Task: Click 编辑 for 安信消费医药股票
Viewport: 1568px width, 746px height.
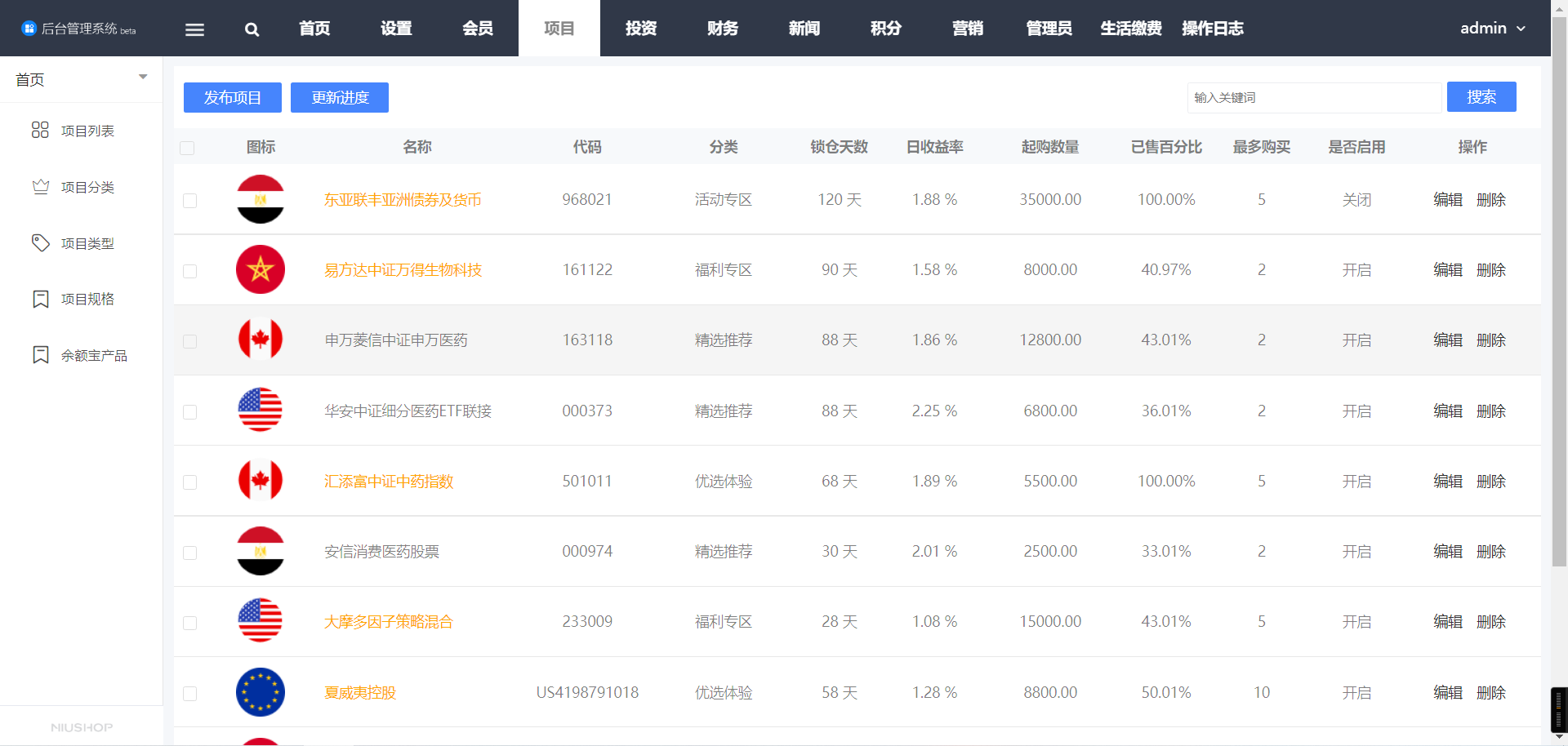Action: point(1448,551)
